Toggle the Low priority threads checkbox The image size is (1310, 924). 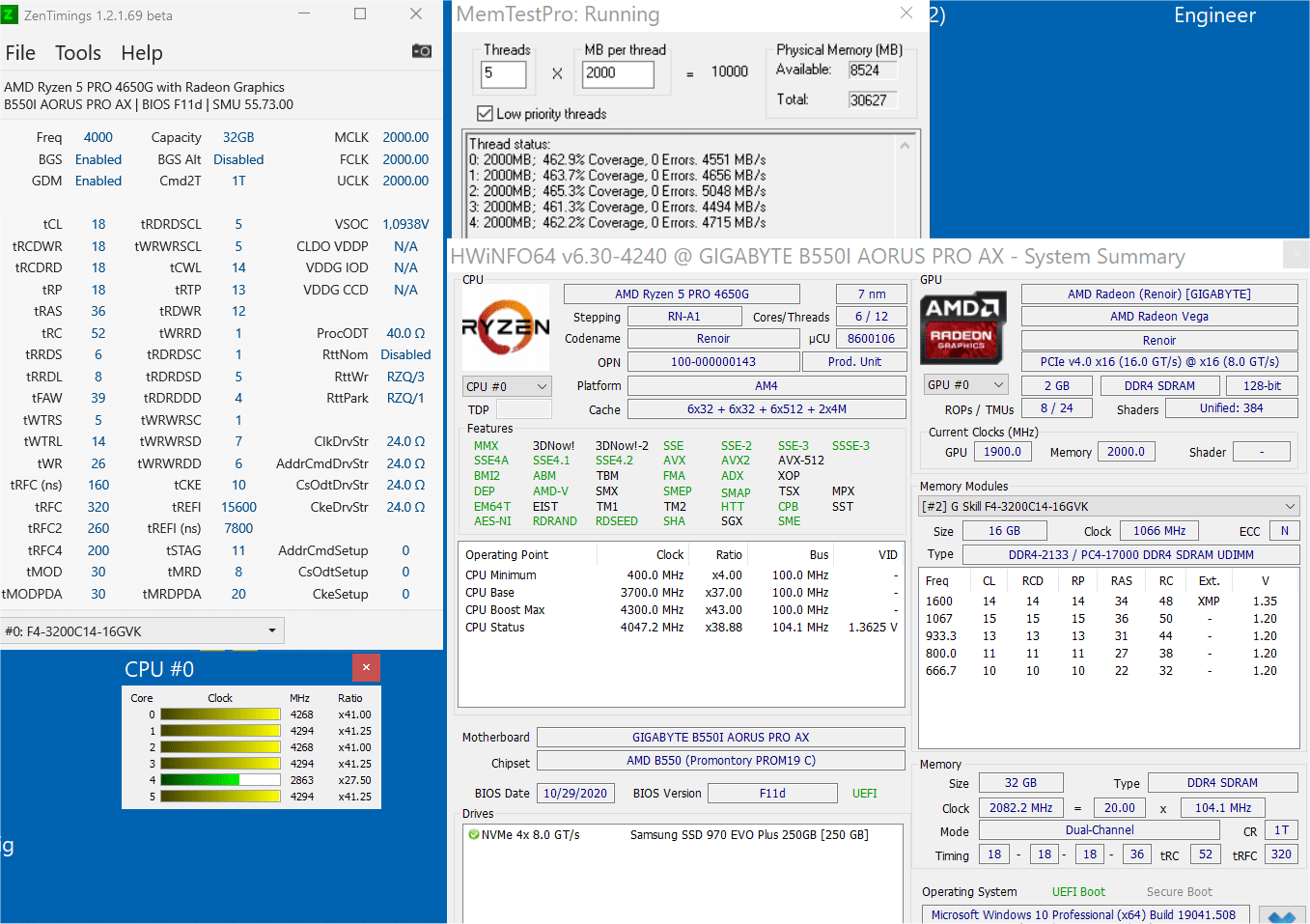[x=485, y=113]
